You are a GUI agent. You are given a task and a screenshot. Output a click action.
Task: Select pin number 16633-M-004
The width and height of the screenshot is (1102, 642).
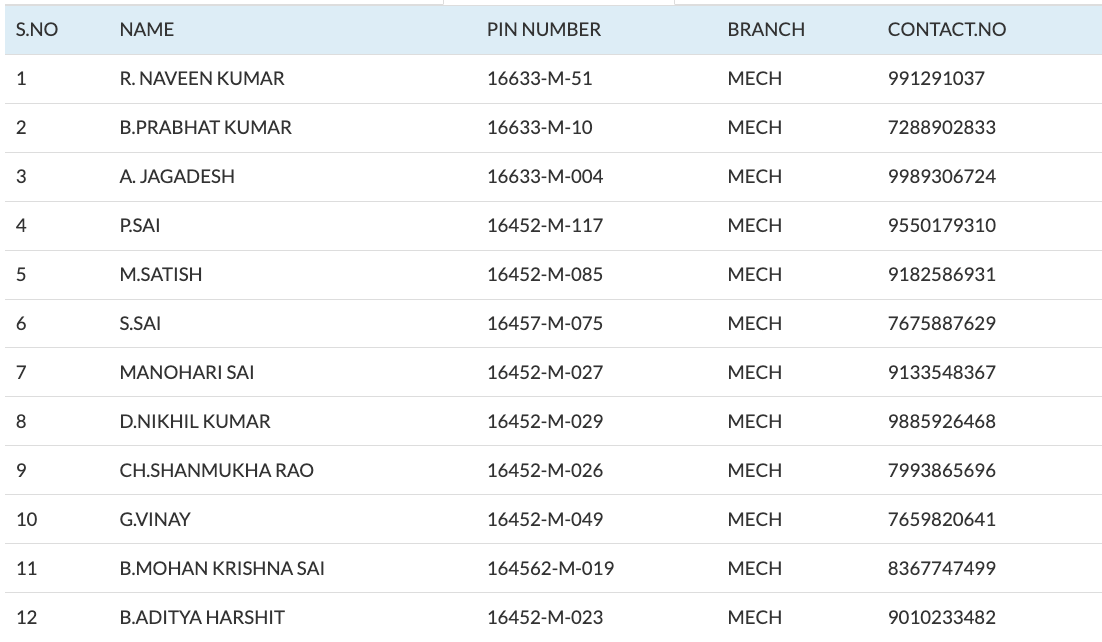click(x=545, y=176)
